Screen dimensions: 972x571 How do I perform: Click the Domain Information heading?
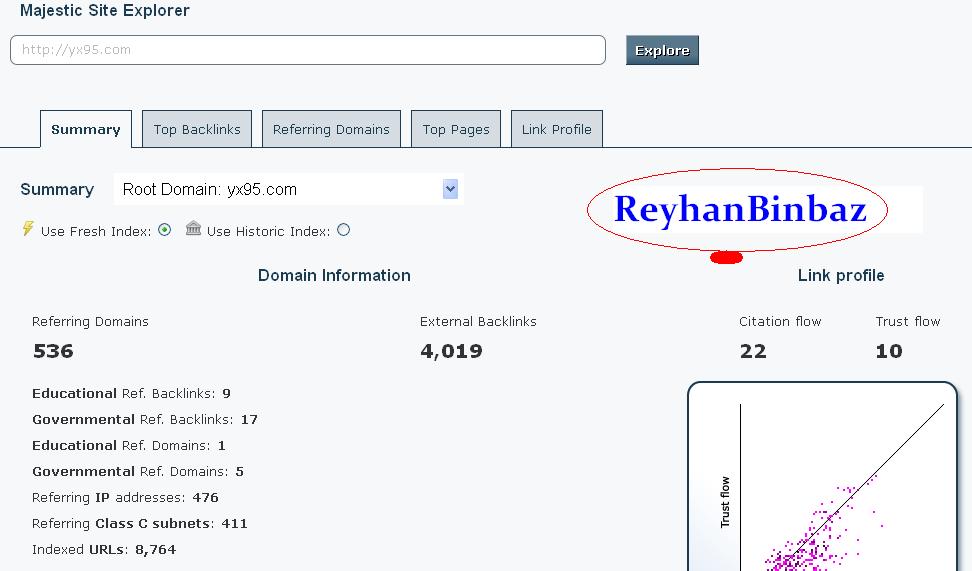[x=334, y=275]
